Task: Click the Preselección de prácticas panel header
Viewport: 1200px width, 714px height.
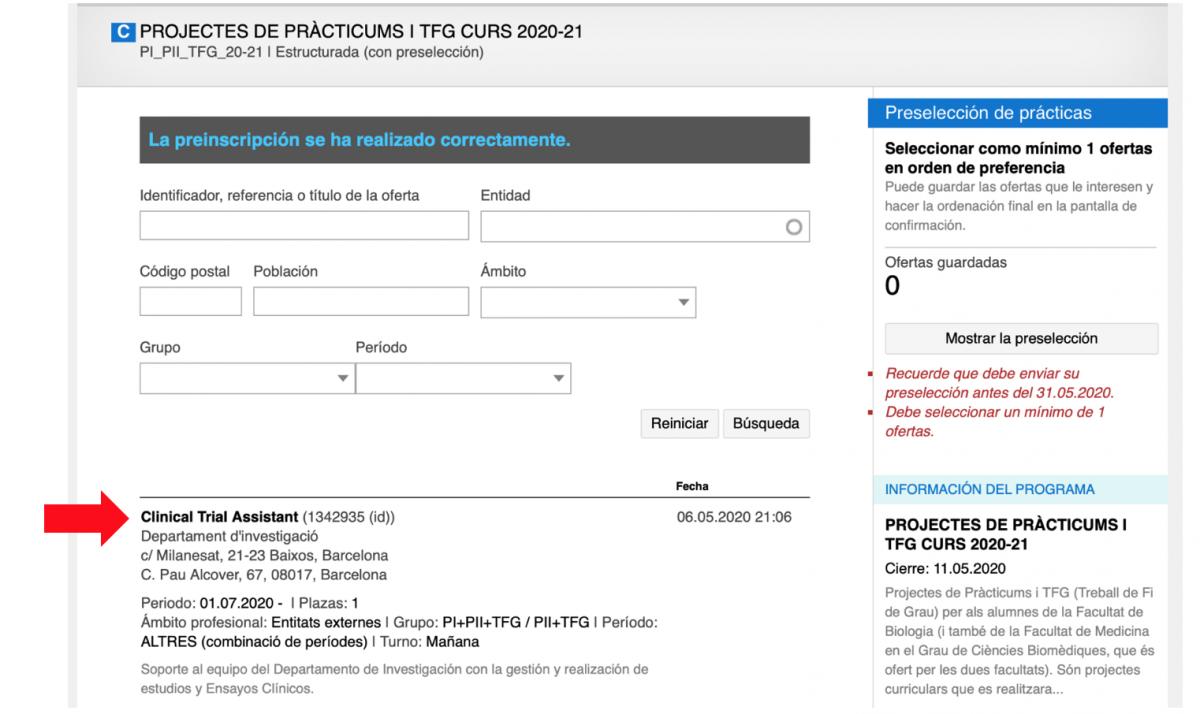Action: pyautogui.click(x=988, y=113)
